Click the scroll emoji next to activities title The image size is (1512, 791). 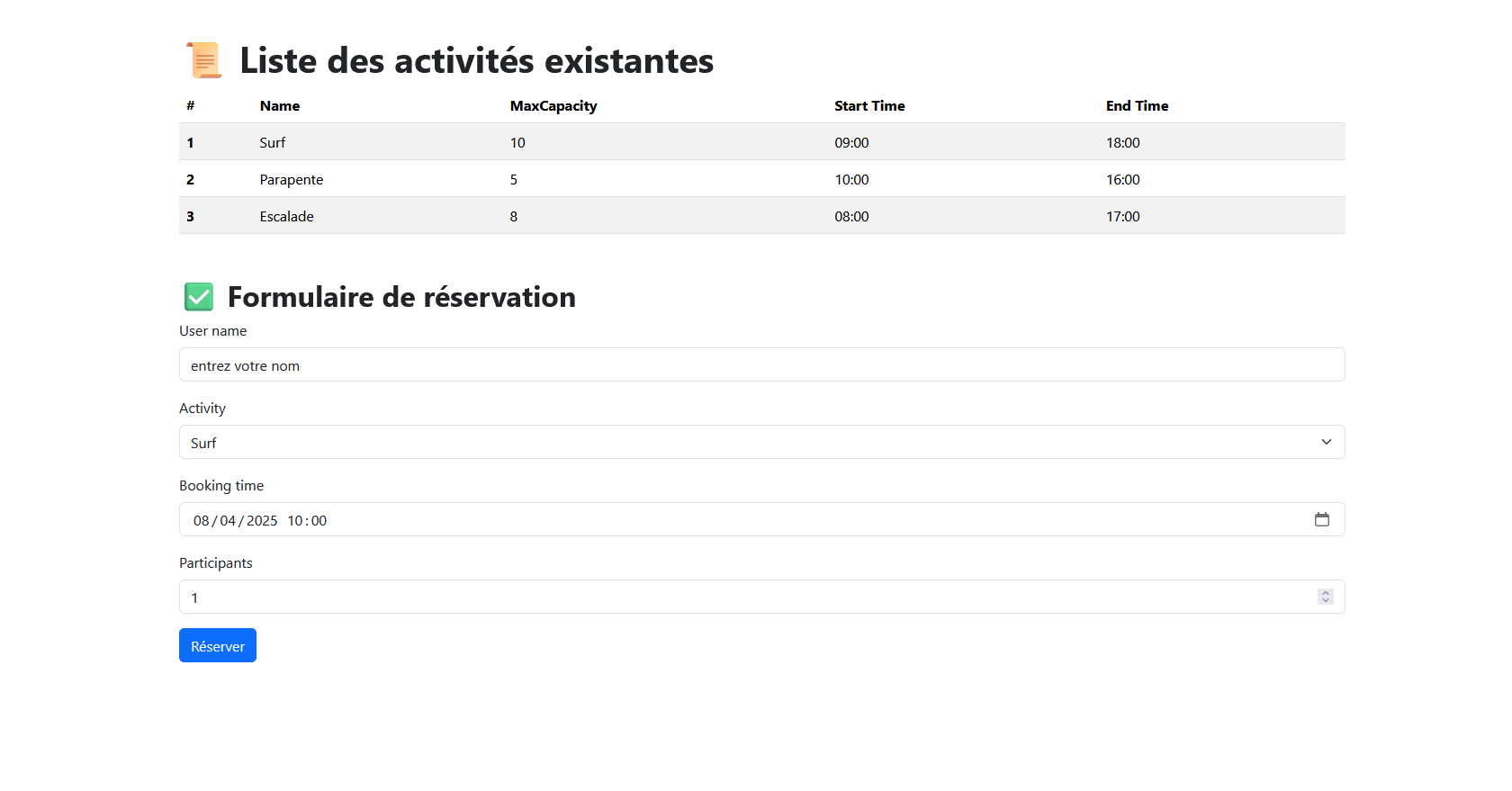click(202, 59)
